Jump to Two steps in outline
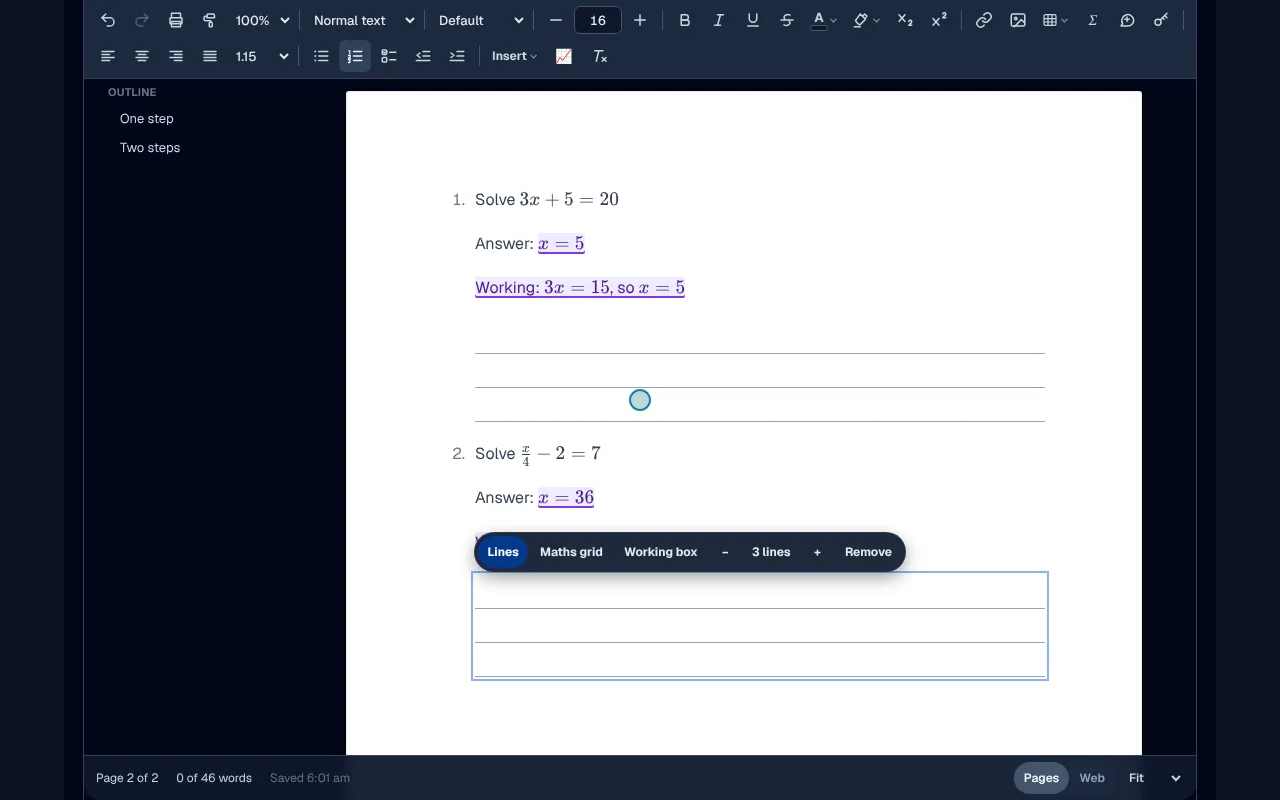The height and width of the screenshot is (800, 1280). [150, 147]
